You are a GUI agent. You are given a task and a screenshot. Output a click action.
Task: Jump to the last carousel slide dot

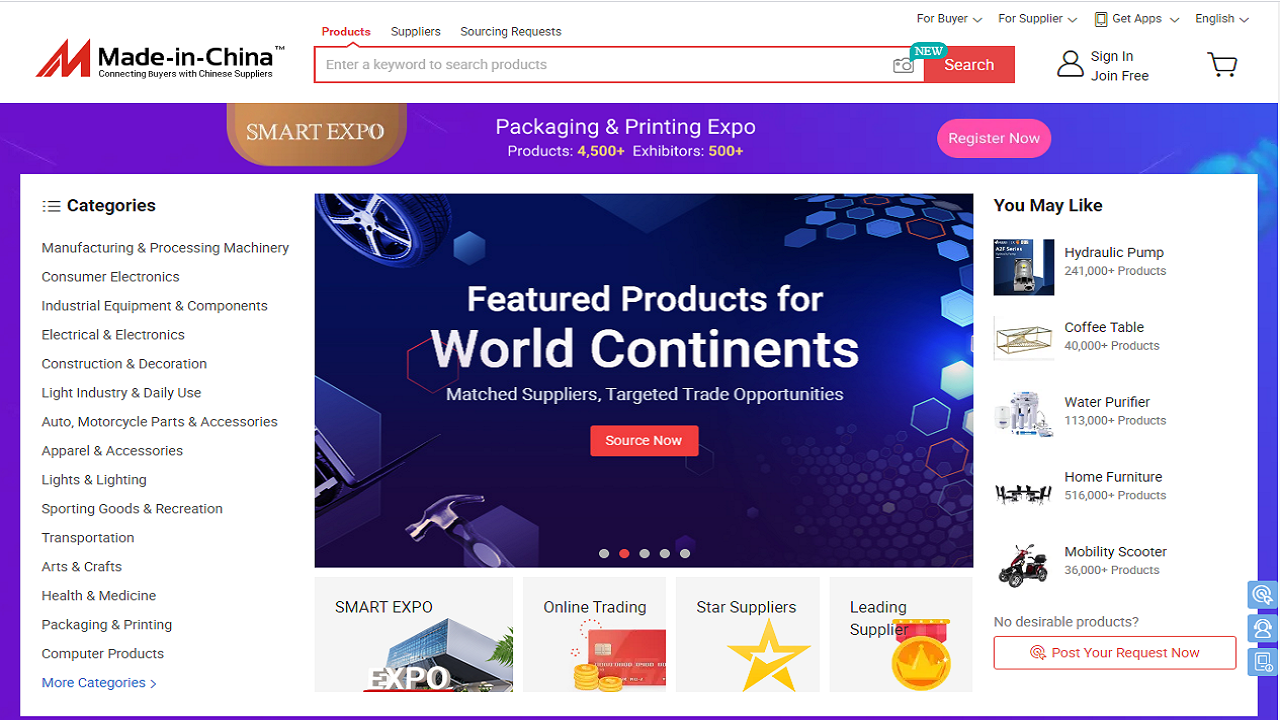pos(685,553)
